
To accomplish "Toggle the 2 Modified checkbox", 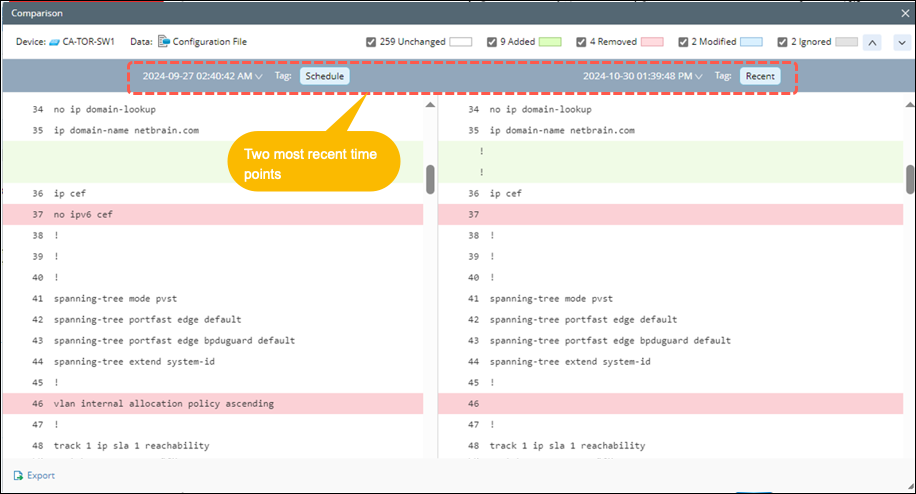I will (683, 42).
